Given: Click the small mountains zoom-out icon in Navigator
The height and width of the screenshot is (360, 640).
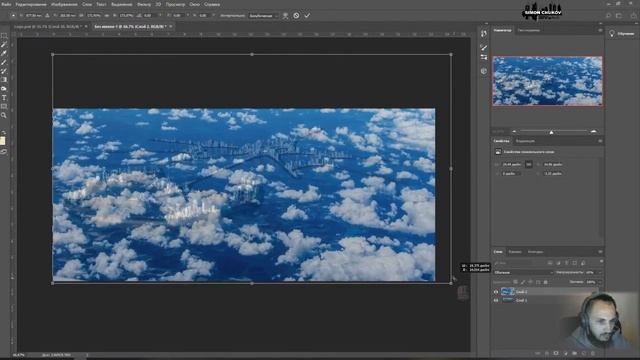Looking at the screenshot, I should click(514, 131).
